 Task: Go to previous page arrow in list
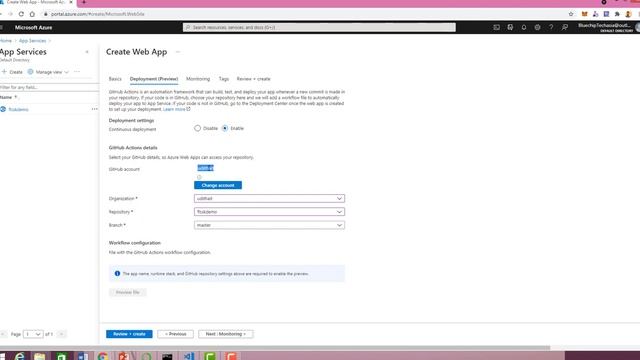click(x=3, y=334)
